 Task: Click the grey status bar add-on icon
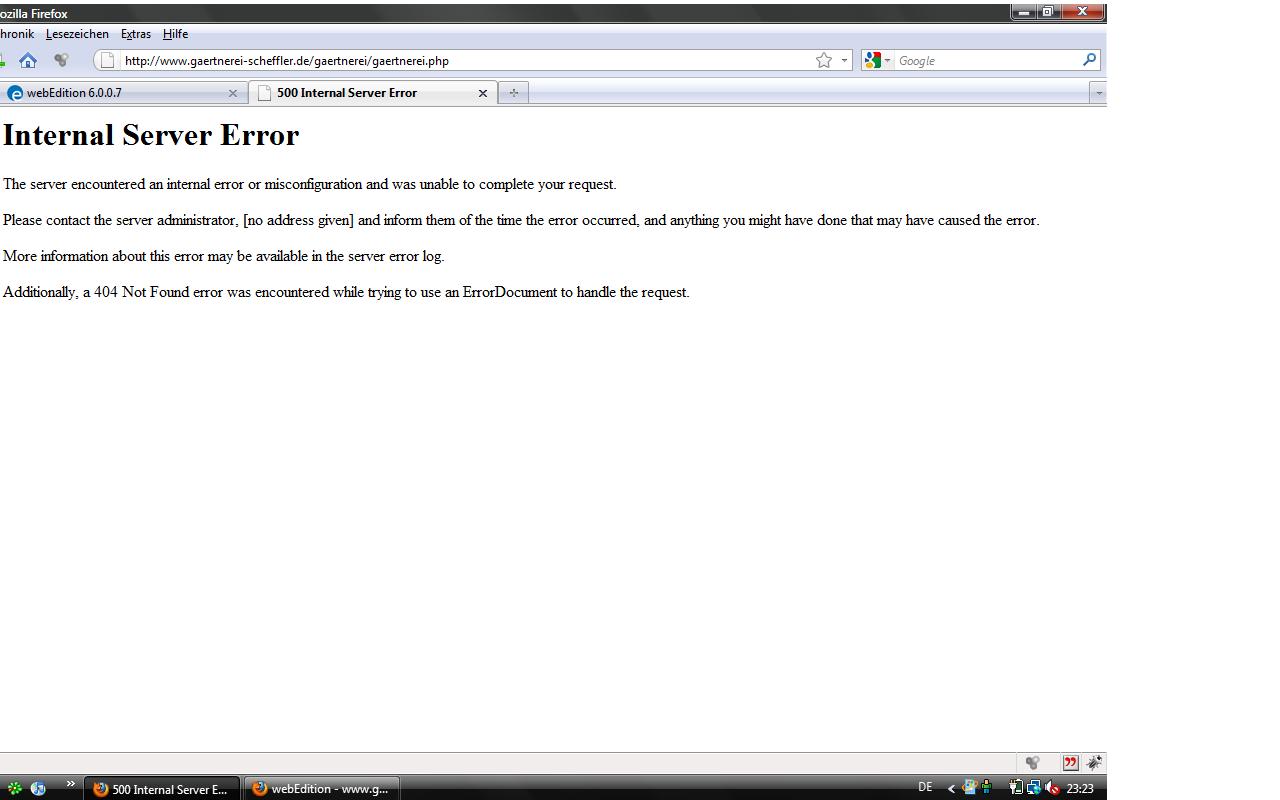click(x=1033, y=763)
